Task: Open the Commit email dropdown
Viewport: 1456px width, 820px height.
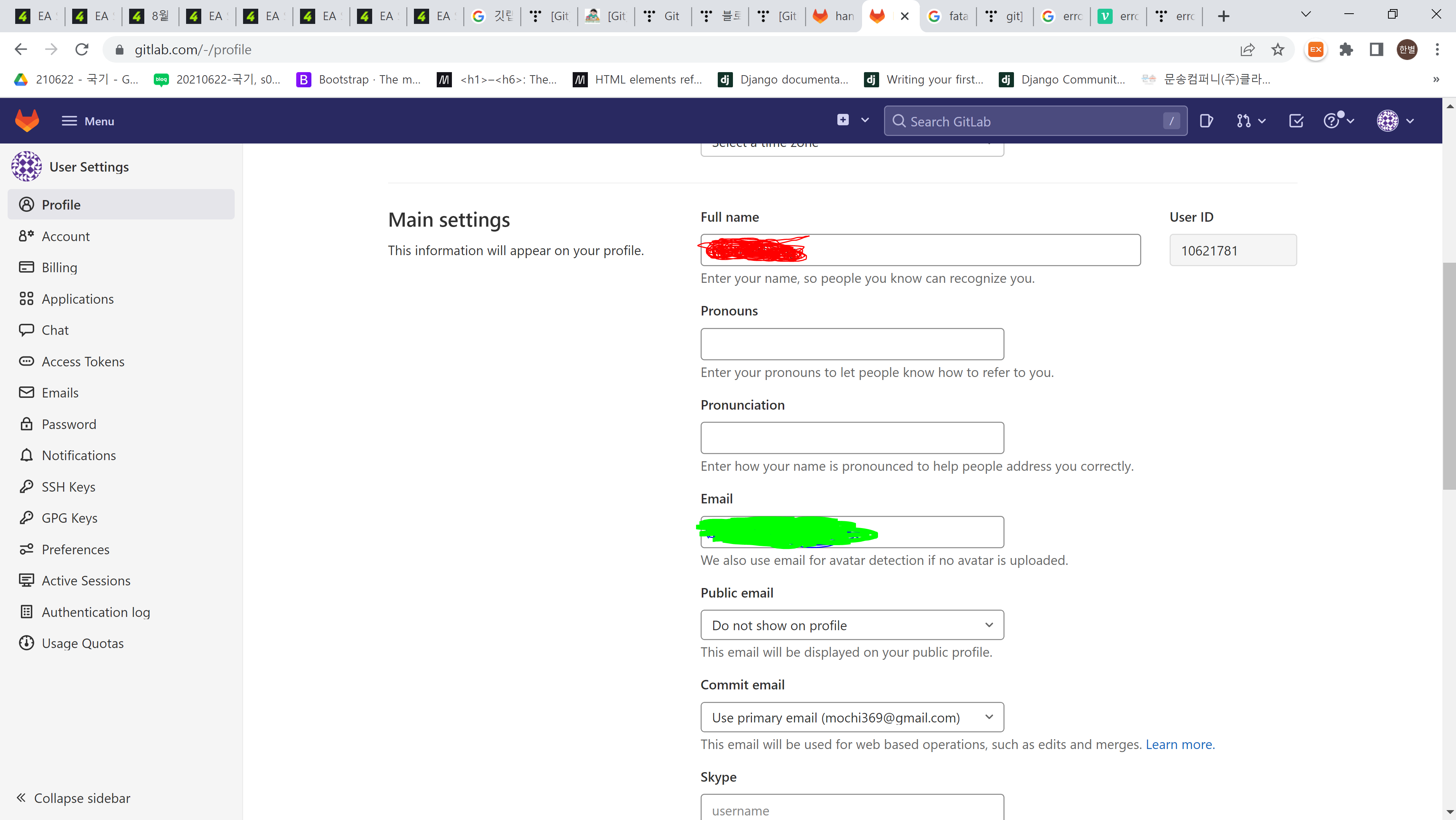Action: click(851, 717)
